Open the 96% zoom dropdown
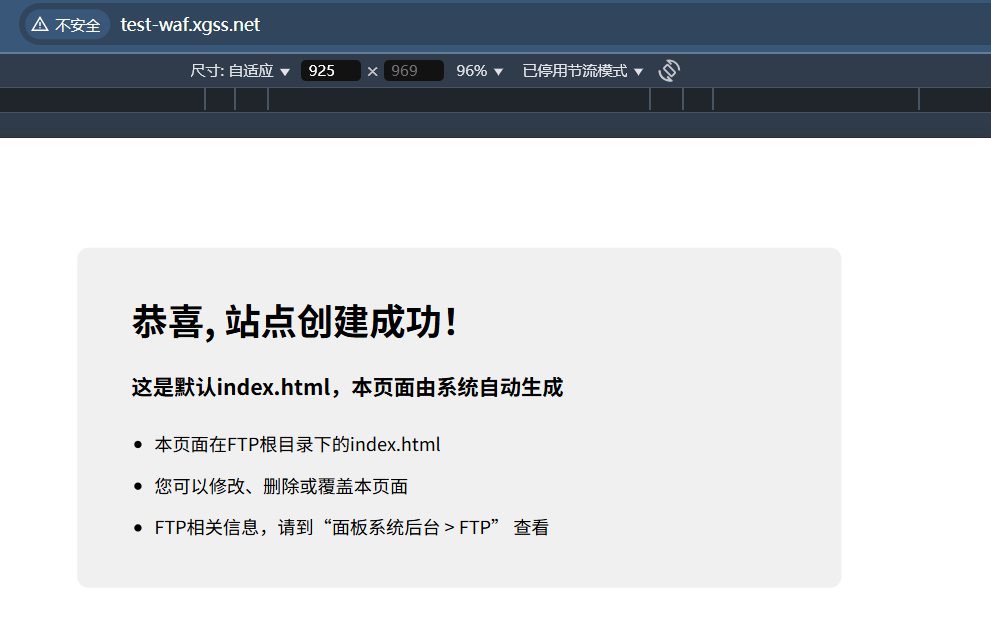991x620 pixels. click(x=479, y=71)
